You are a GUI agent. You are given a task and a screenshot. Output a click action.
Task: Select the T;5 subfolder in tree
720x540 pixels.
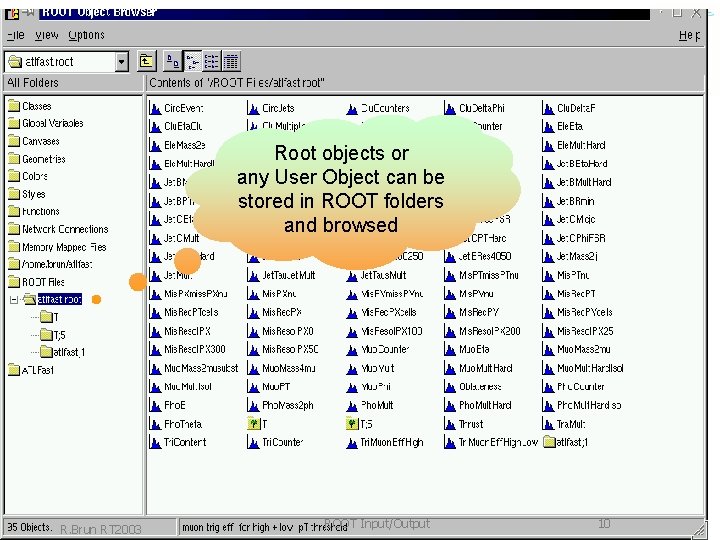pyautogui.click(x=53, y=335)
